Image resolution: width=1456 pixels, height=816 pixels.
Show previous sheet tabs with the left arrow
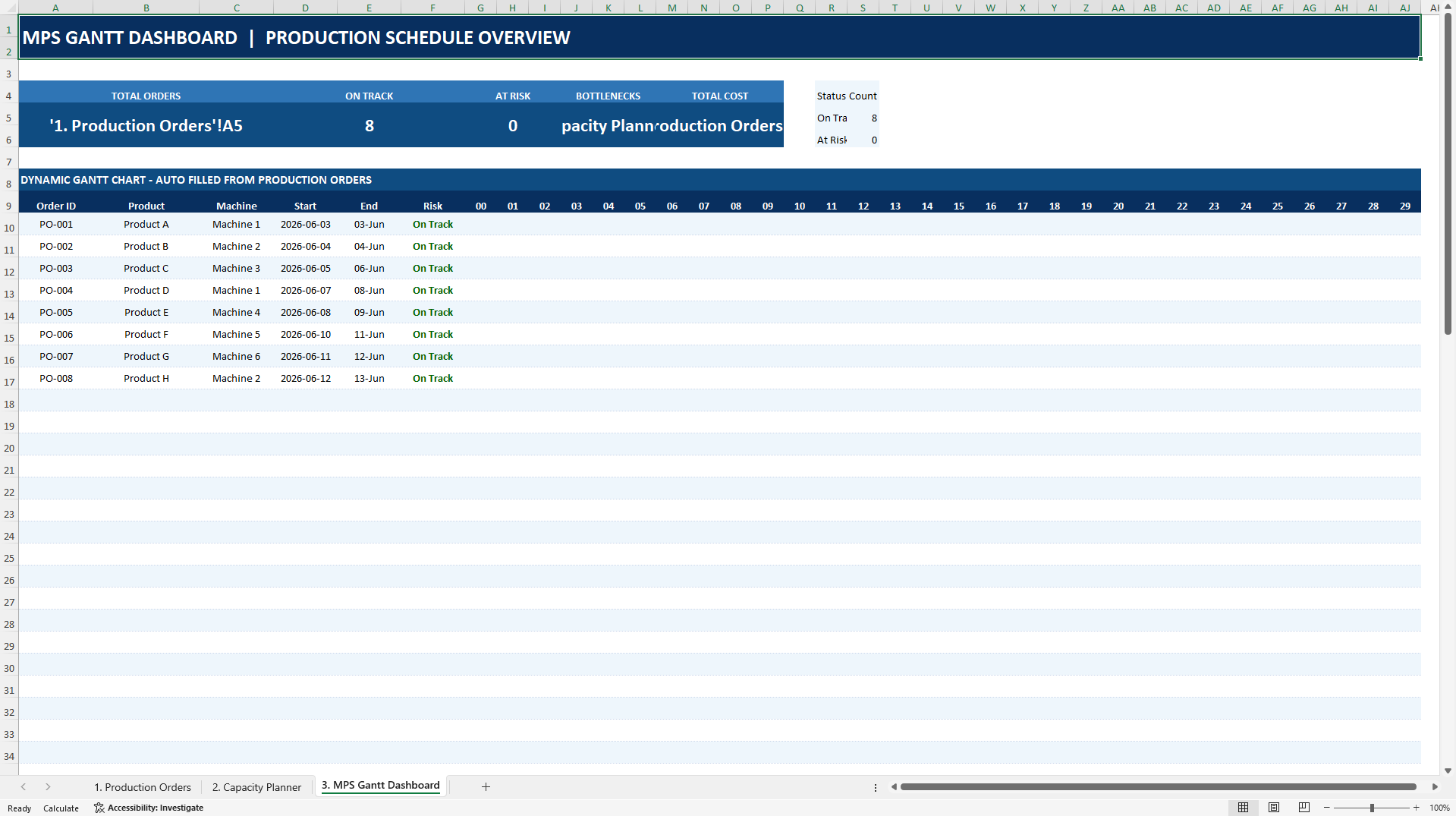point(24,787)
